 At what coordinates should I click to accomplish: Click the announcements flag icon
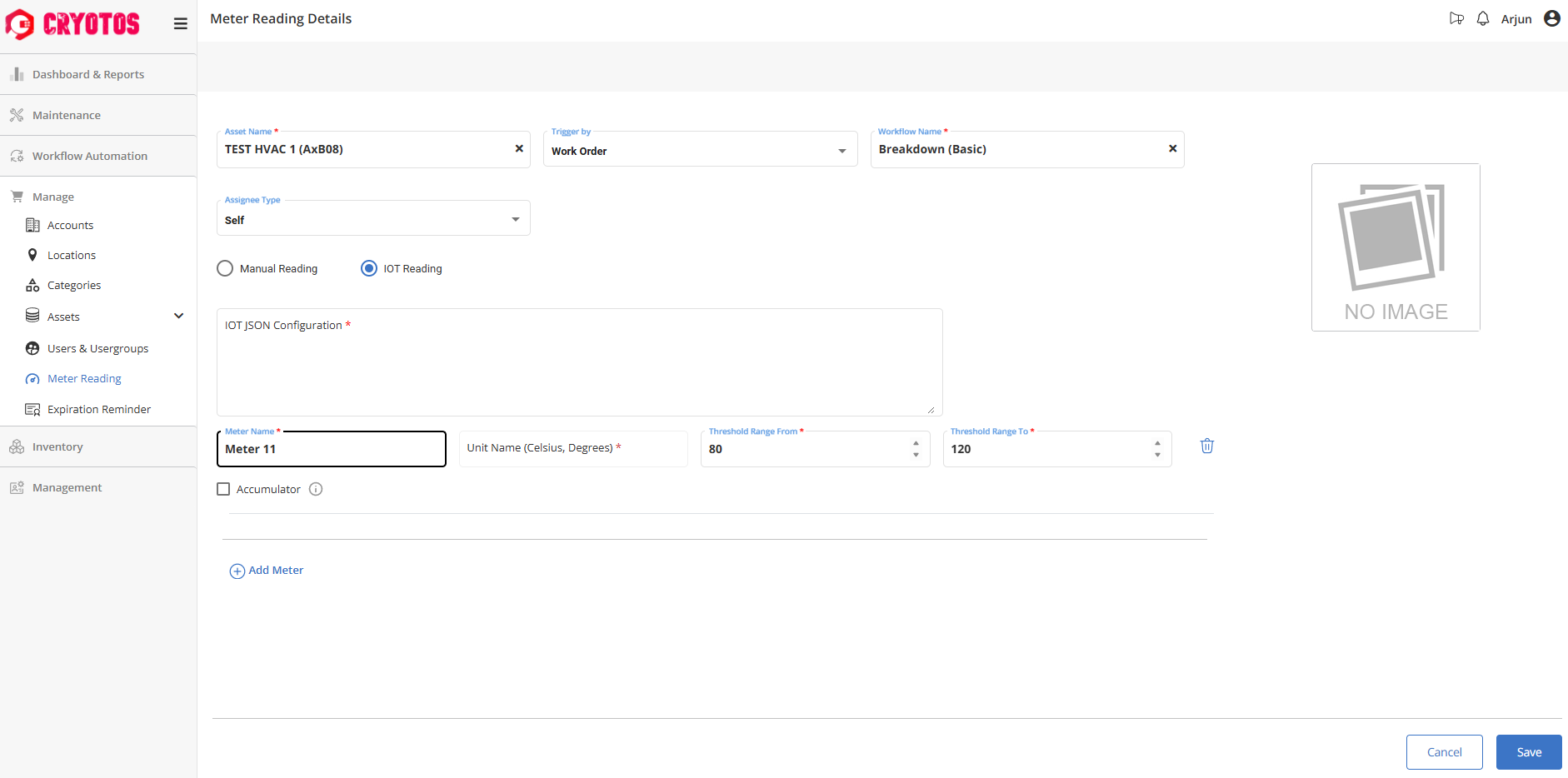coord(1456,18)
